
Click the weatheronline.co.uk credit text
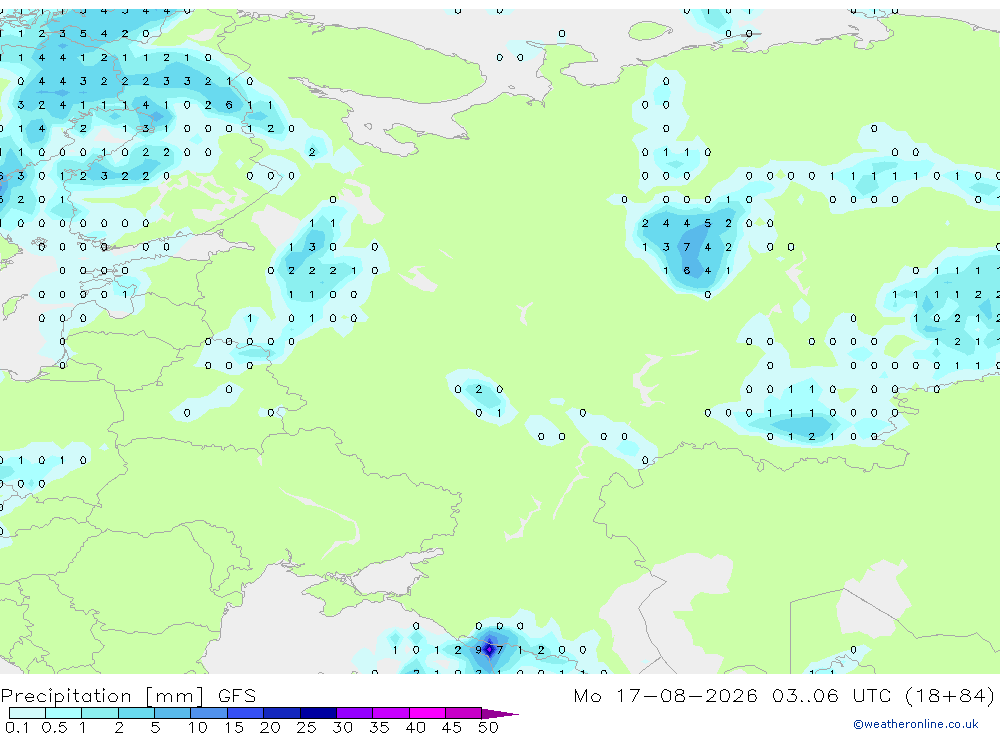point(916,724)
